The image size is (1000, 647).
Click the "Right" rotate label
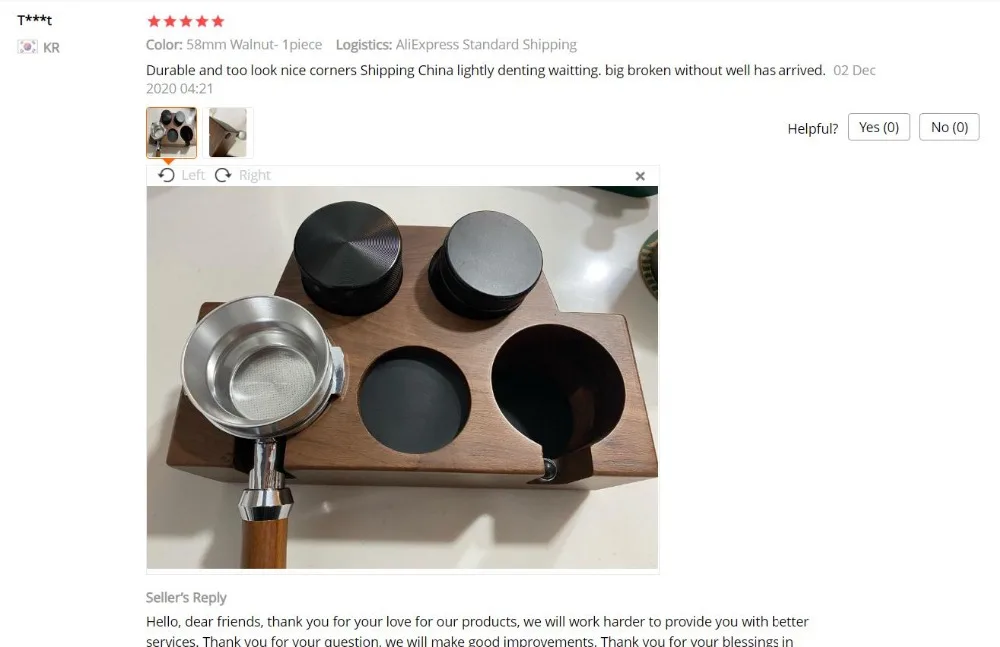pos(254,175)
